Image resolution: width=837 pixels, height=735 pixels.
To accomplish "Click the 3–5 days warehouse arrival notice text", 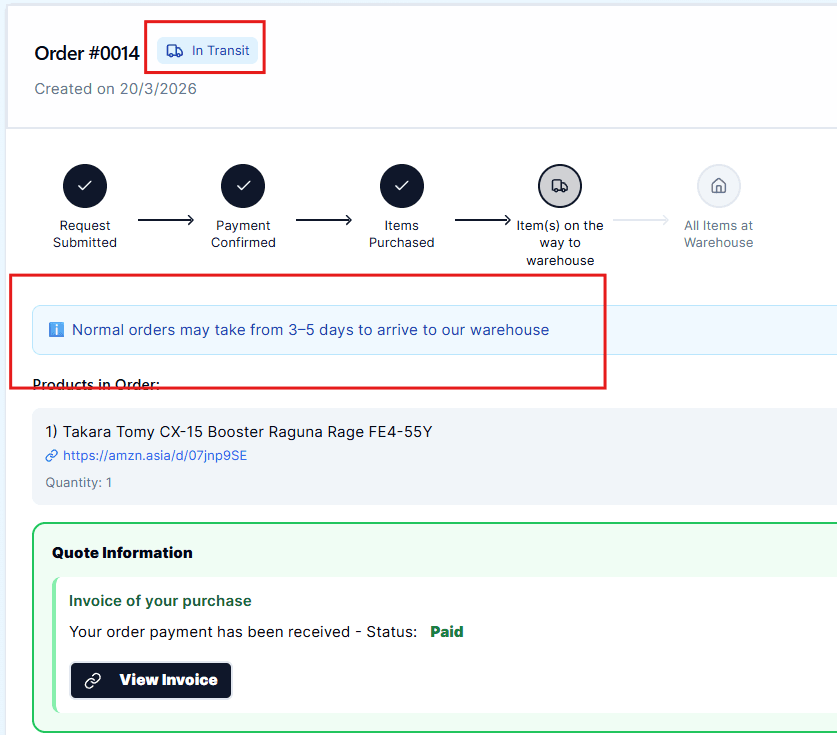I will coord(310,330).
